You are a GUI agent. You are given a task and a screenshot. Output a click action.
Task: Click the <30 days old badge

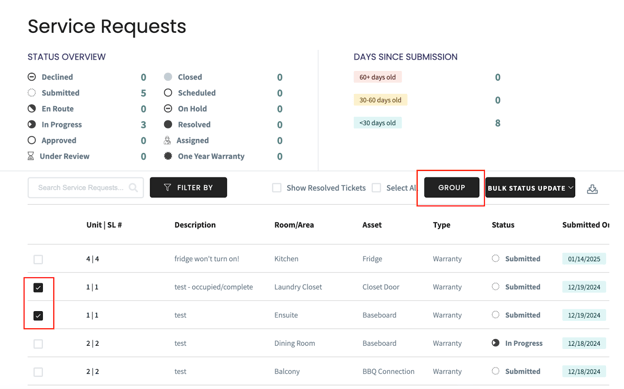[378, 123]
